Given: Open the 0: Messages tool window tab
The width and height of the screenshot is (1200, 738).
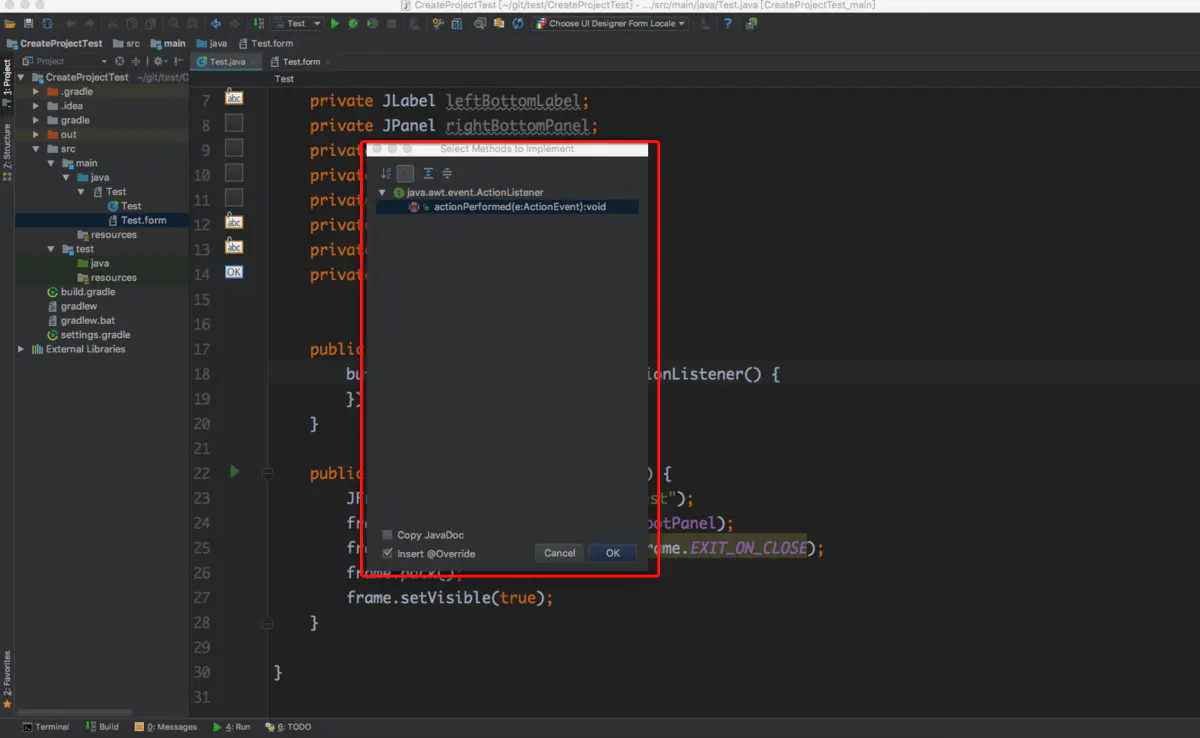Looking at the screenshot, I should pyautogui.click(x=166, y=727).
